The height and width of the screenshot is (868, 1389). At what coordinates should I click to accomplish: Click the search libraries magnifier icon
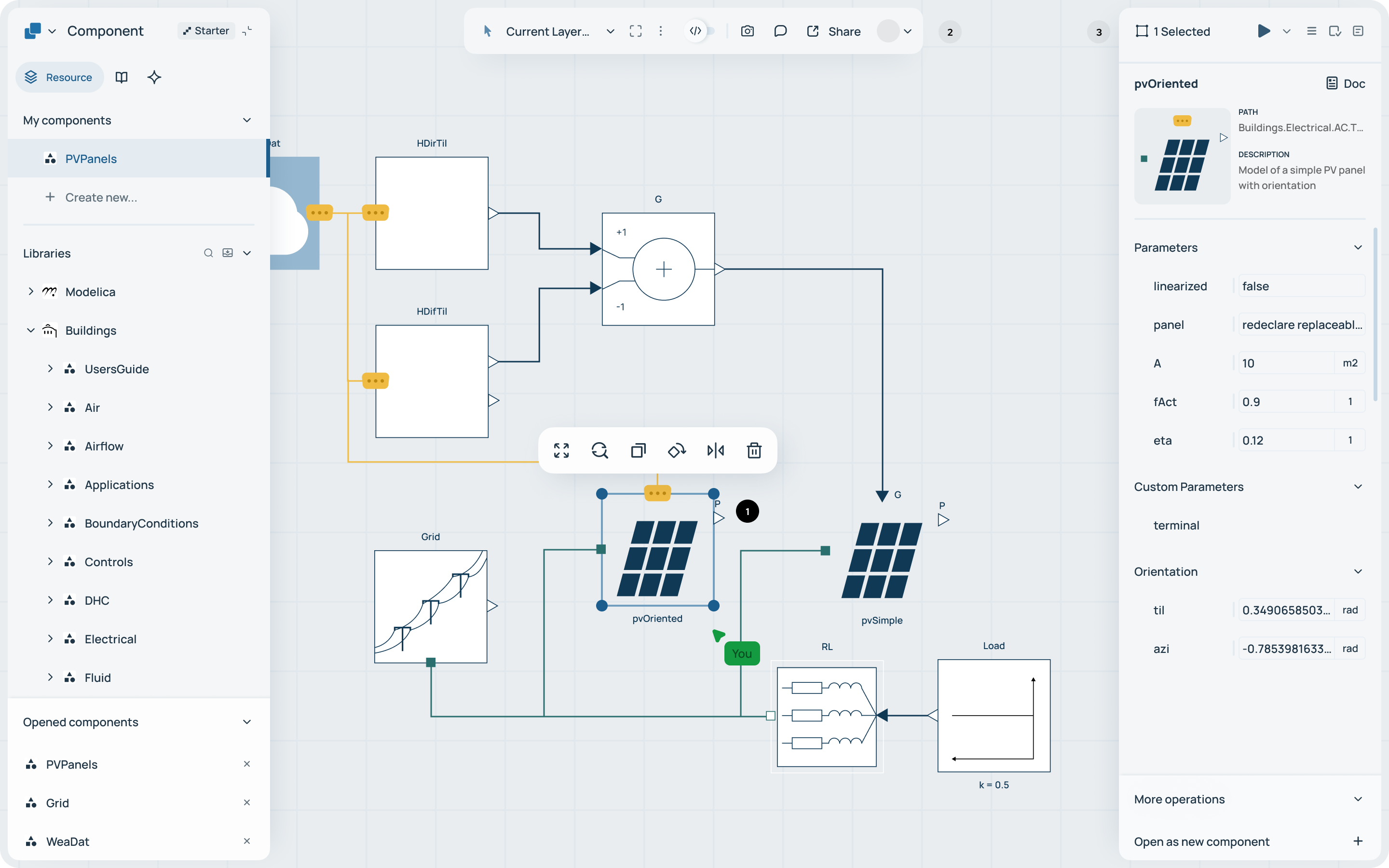[208, 253]
